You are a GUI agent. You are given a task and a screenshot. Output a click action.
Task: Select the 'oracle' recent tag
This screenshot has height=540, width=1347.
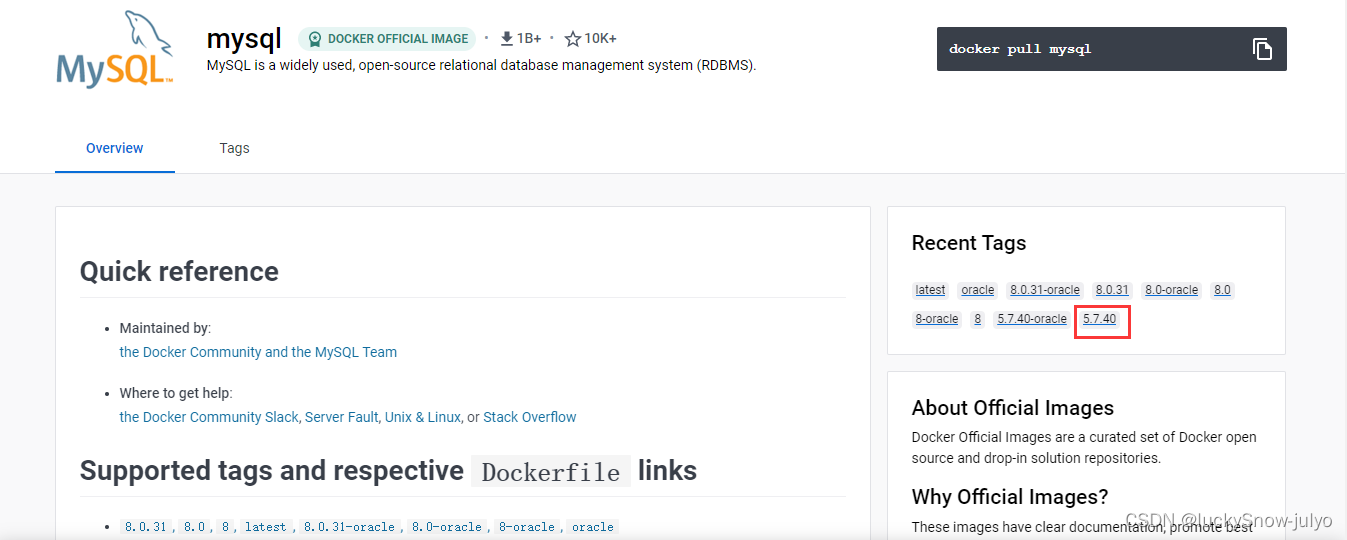(977, 290)
